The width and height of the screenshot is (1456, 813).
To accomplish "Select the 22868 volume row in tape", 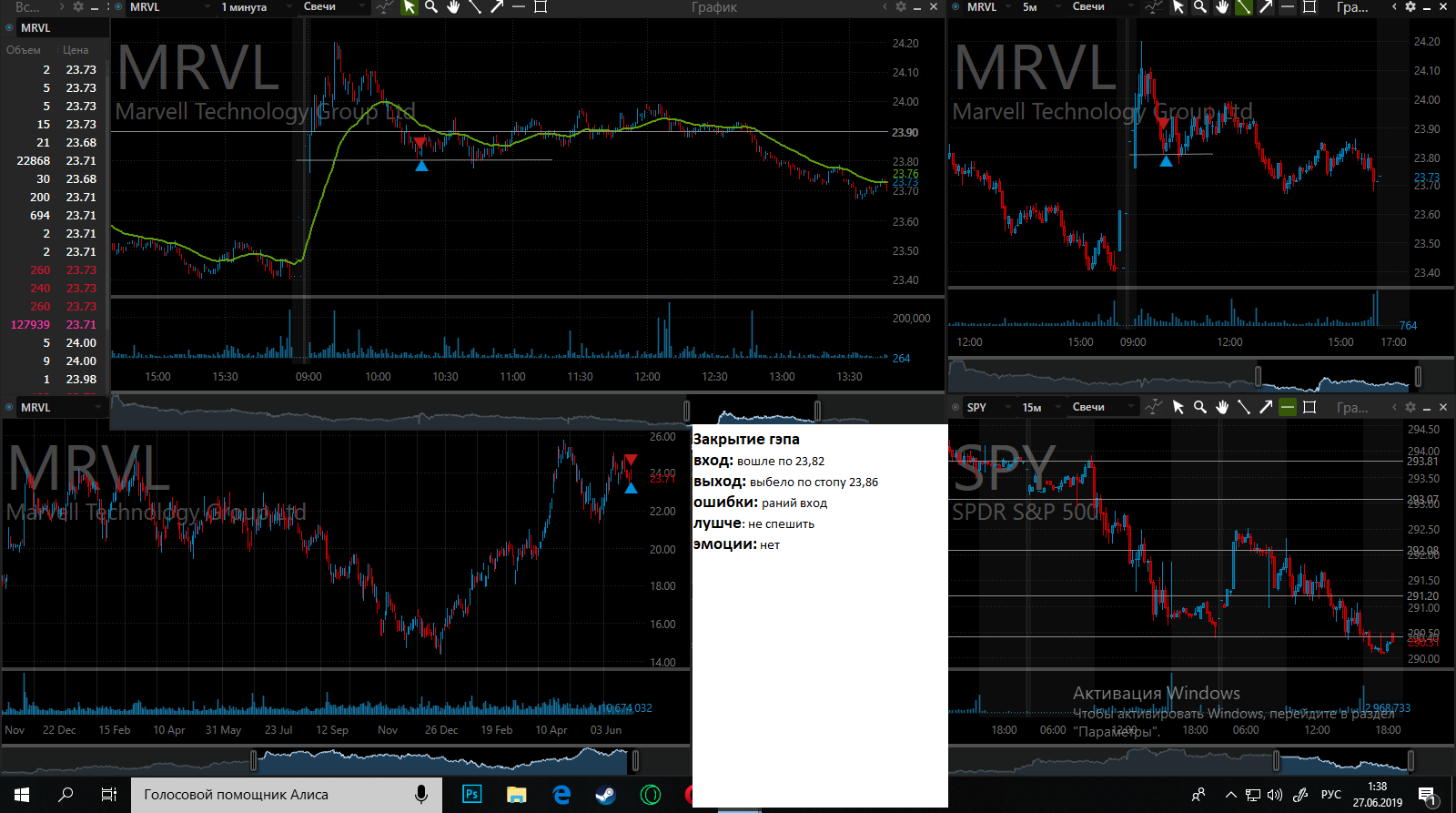I will tap(55, 161).
